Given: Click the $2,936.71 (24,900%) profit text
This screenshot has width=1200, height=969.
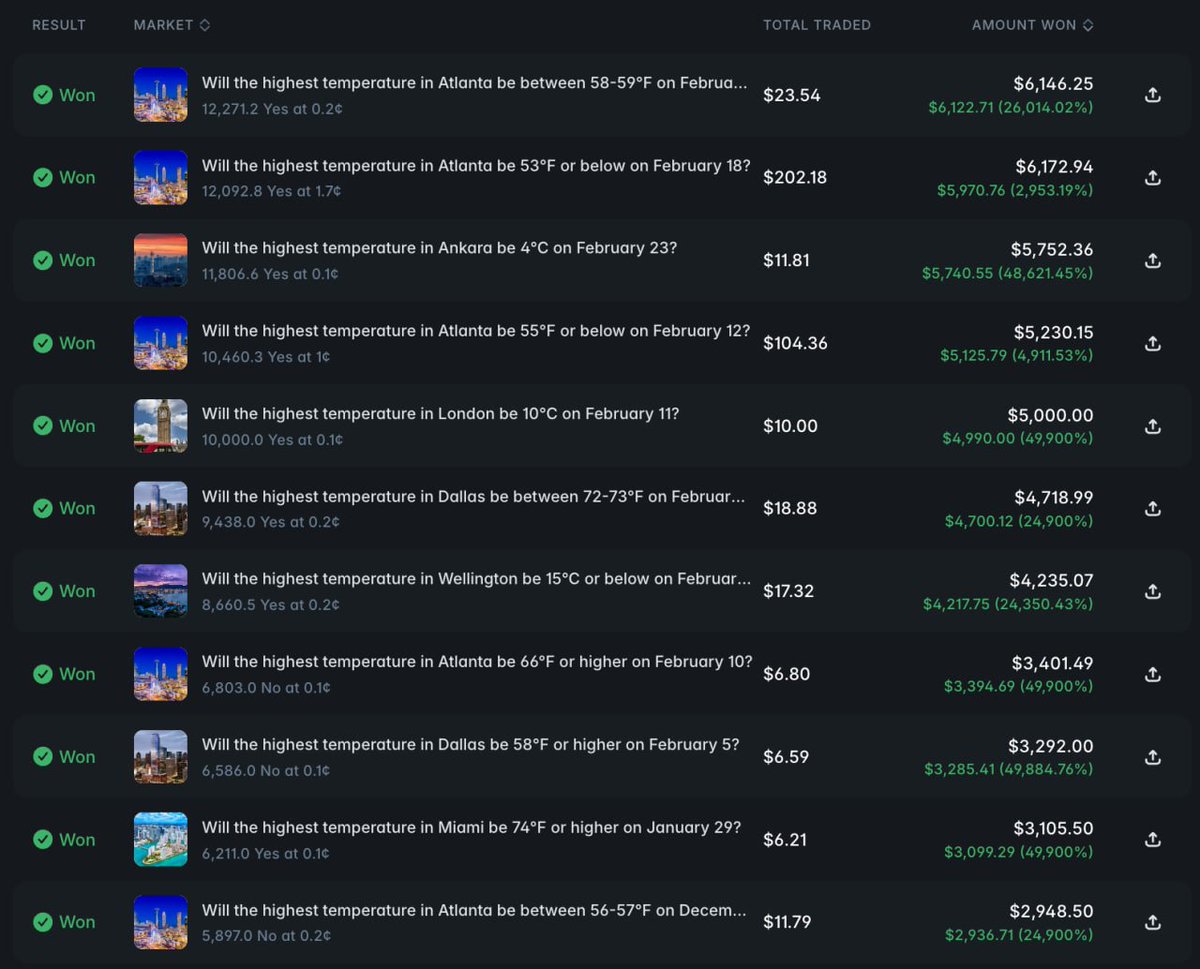Looking at the screenshot, I should (1019, 935).
